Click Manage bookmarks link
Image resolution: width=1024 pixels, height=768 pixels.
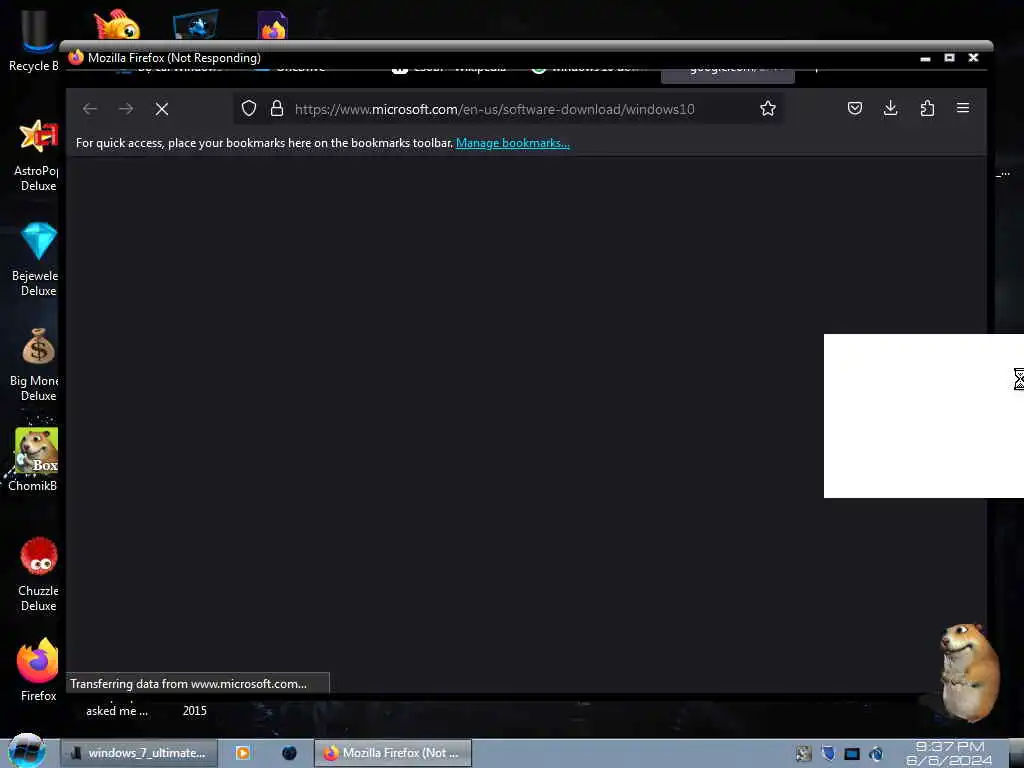[513, 143]
